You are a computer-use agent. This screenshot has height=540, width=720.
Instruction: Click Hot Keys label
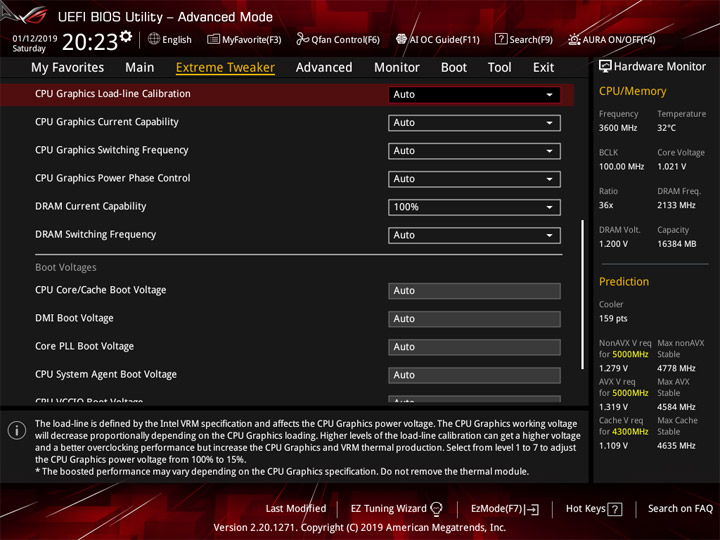tap(585, 509)
